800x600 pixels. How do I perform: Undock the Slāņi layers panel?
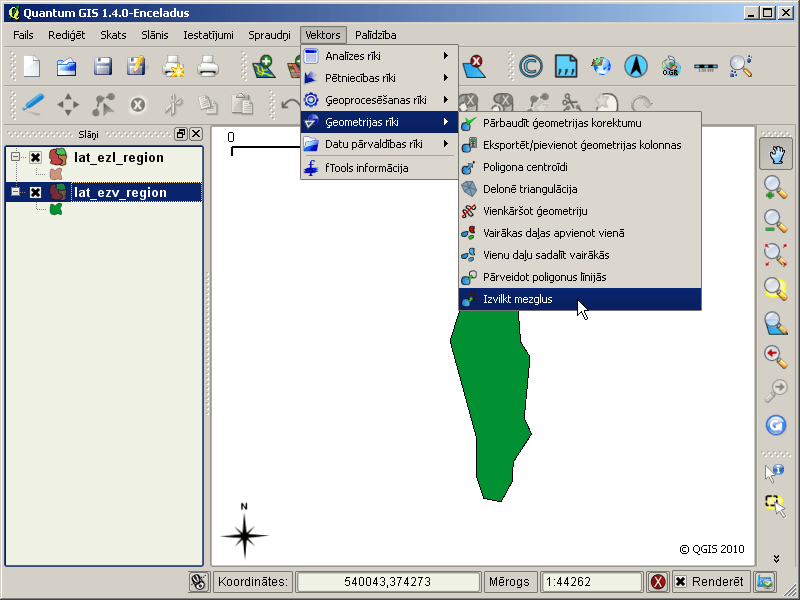(181, 134)
